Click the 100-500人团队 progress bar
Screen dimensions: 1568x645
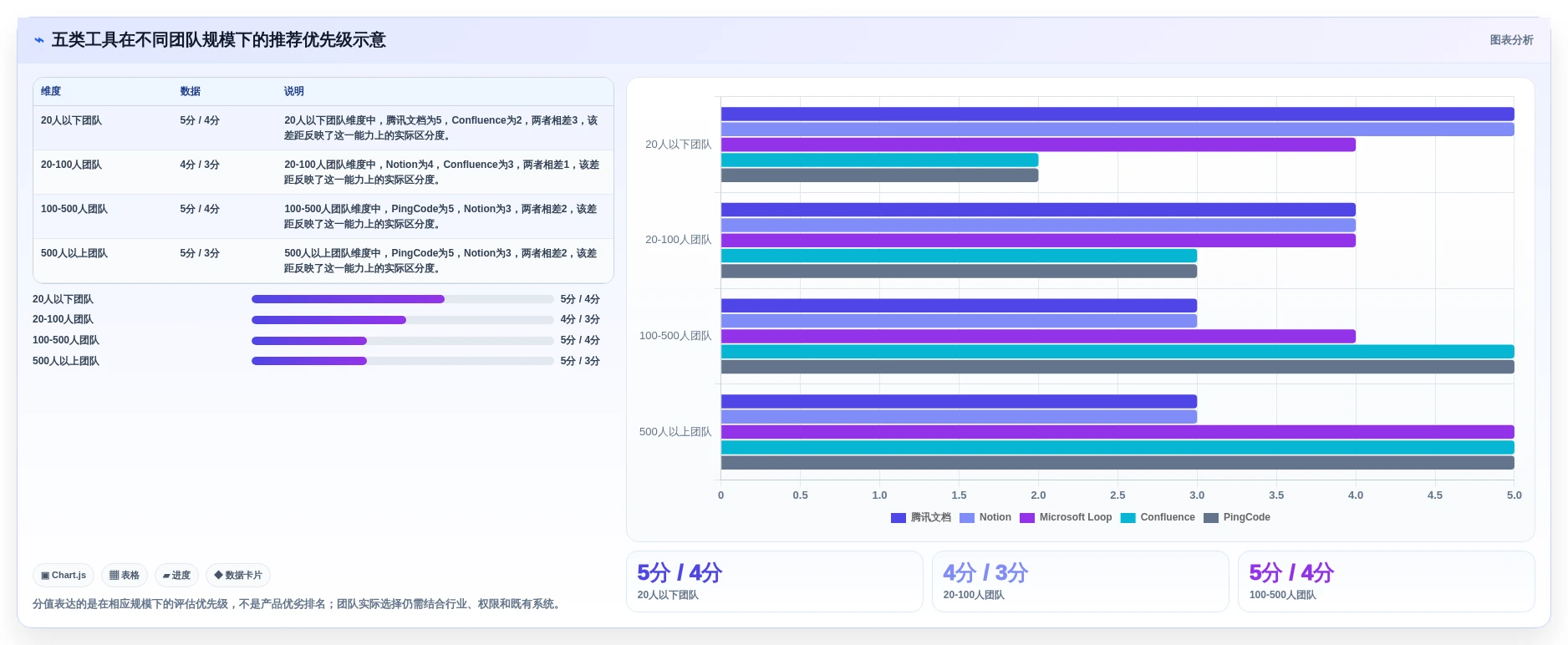coord(402,340)
